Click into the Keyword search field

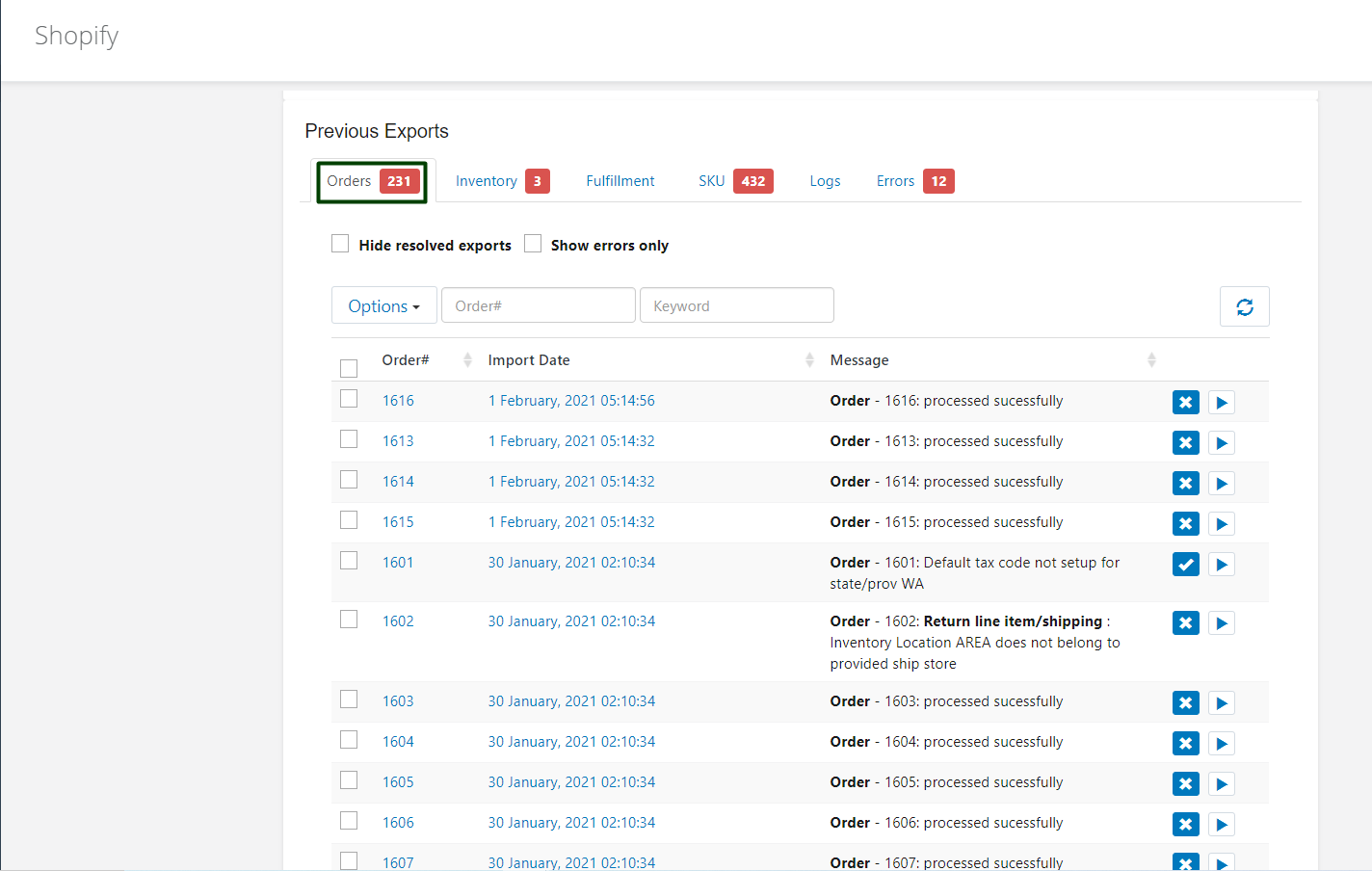(736, 306)
